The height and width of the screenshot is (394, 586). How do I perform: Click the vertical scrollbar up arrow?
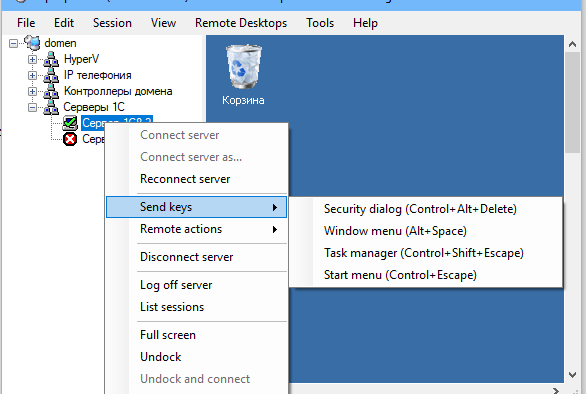572,44
